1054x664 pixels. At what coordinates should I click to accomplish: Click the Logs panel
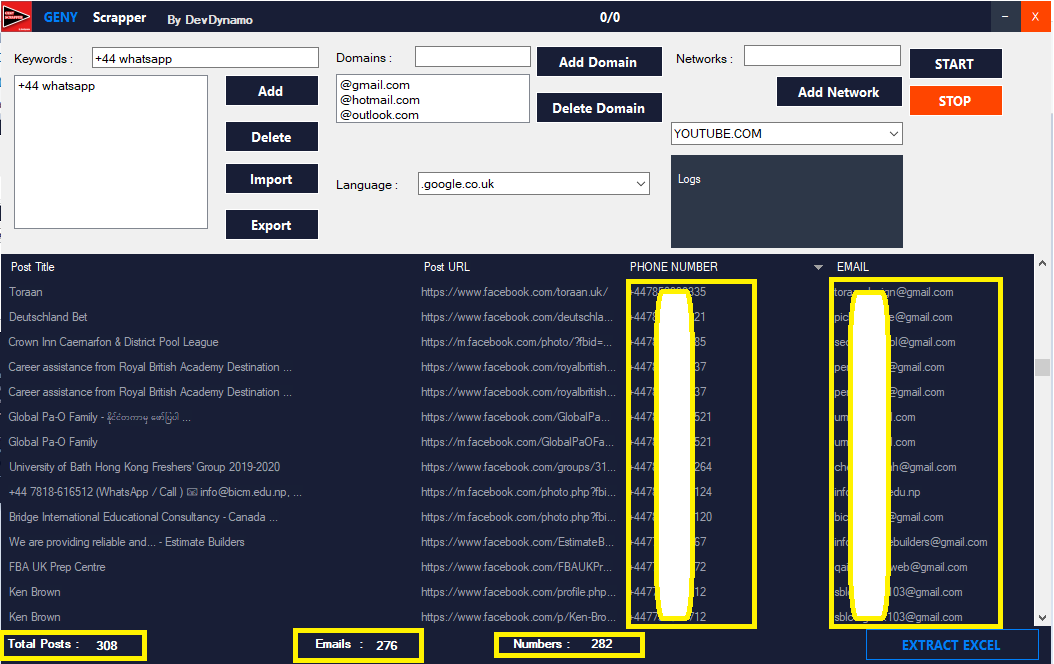786,202
